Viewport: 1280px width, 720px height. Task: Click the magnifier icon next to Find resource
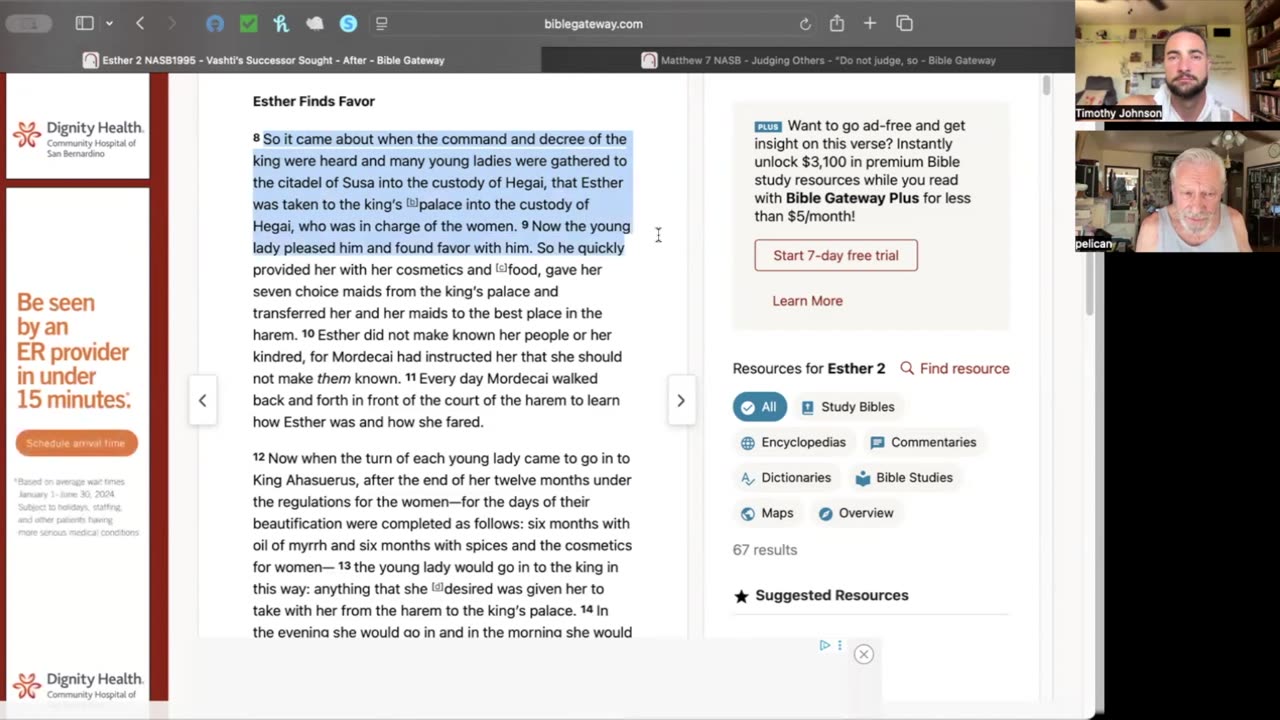coord(907,368)
